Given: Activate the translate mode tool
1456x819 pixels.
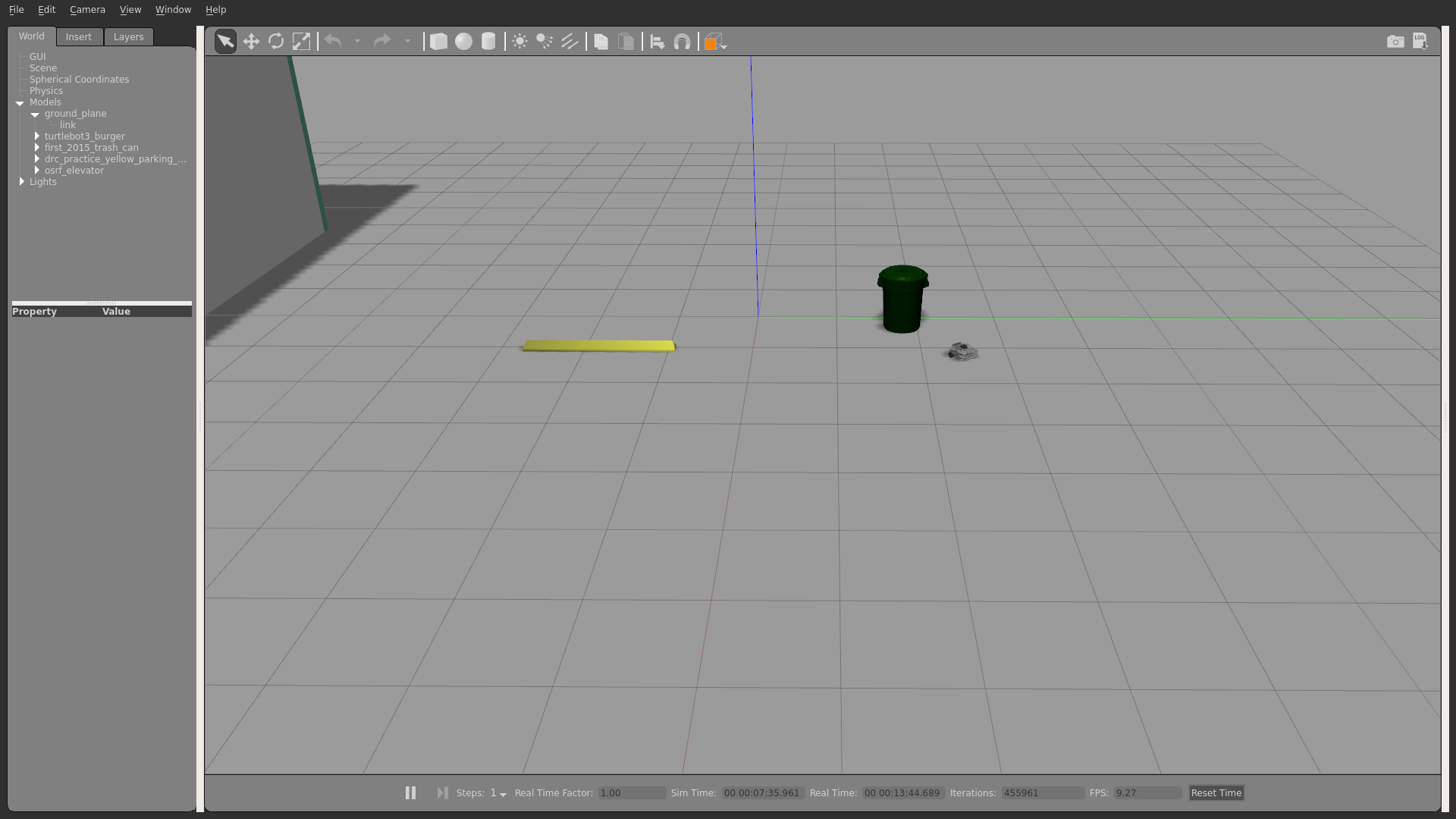Looking at the screenshot, I should pos(251,42).
